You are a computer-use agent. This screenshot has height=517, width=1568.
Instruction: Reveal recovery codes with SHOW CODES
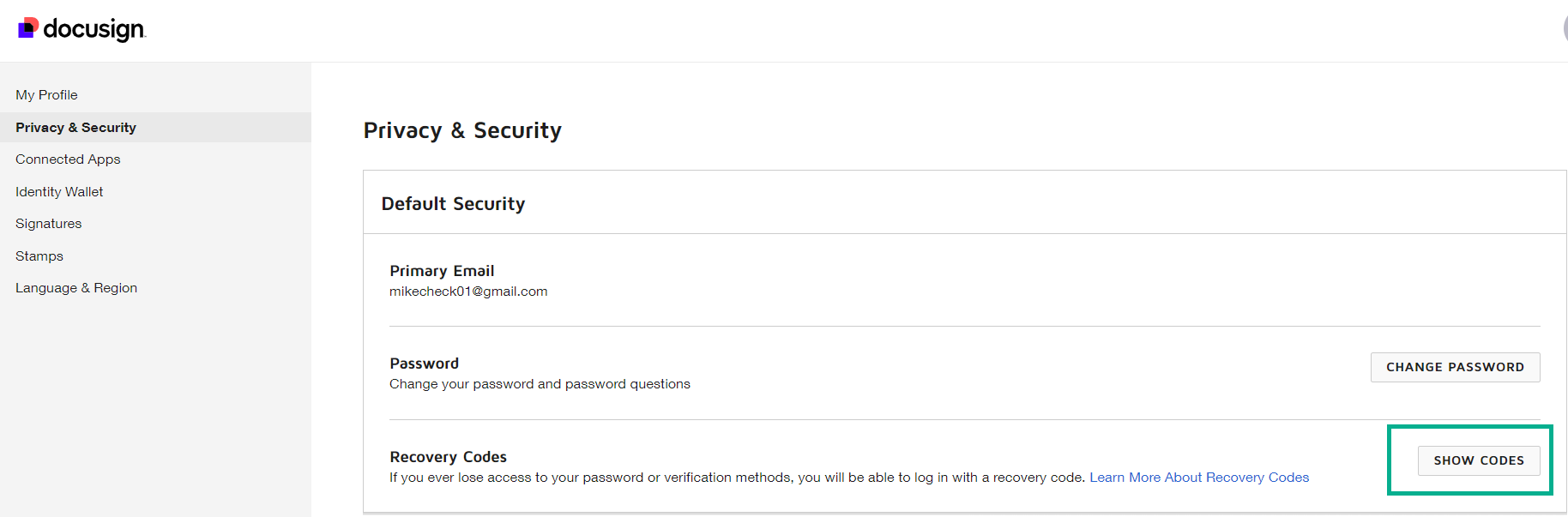[x=1478, y=460]
